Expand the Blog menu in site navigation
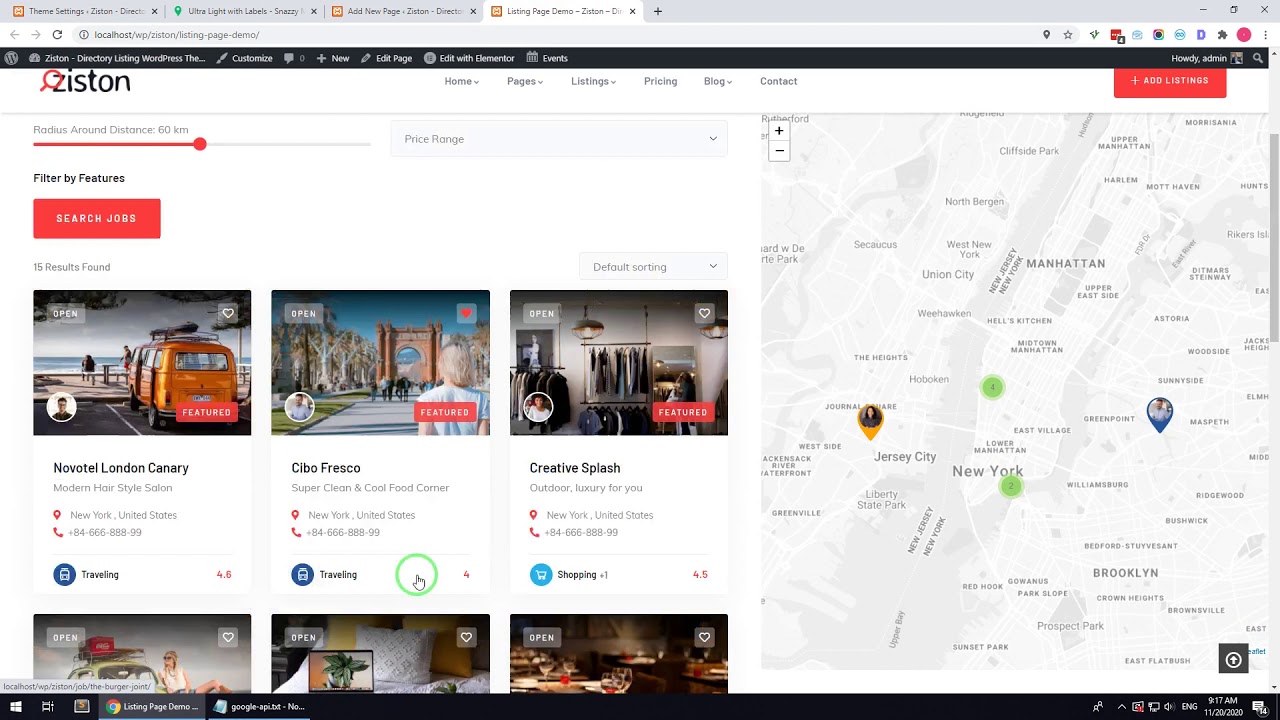The image size is (1280, 720). 718,81
